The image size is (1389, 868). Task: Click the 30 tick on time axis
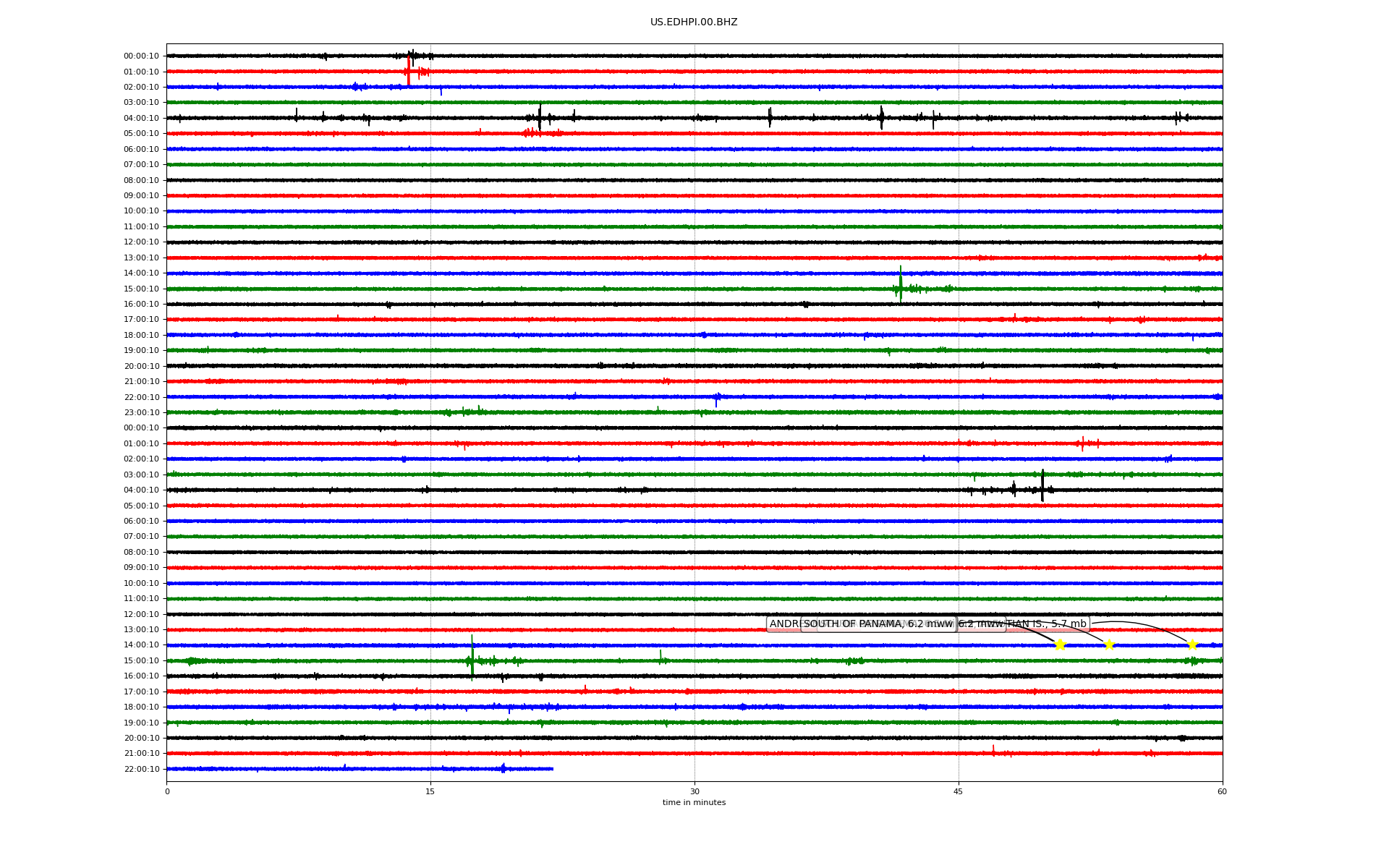[694, 791]
